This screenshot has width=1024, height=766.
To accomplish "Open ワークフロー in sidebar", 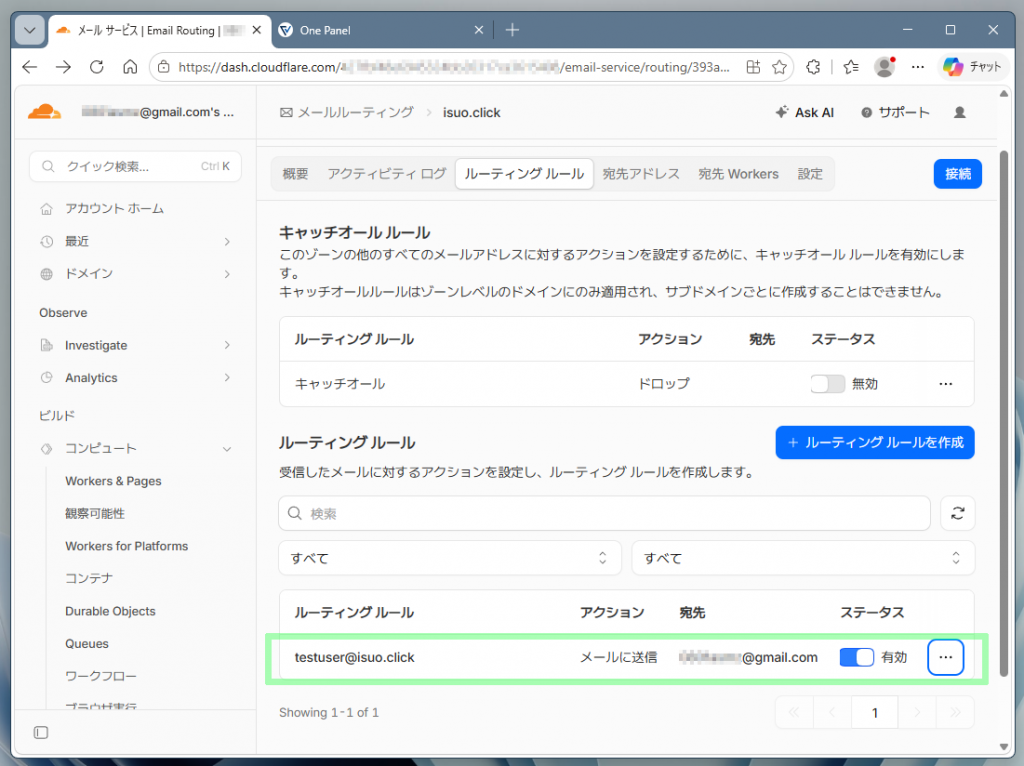I will (101, 676).
